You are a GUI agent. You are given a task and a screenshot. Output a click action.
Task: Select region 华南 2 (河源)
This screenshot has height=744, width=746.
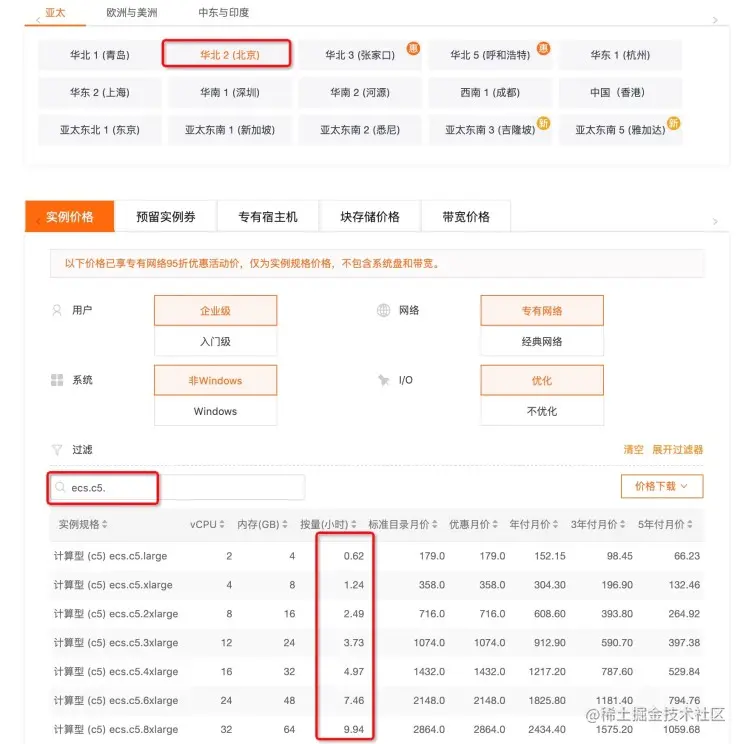pyautogui.click(x=360, y=92)
